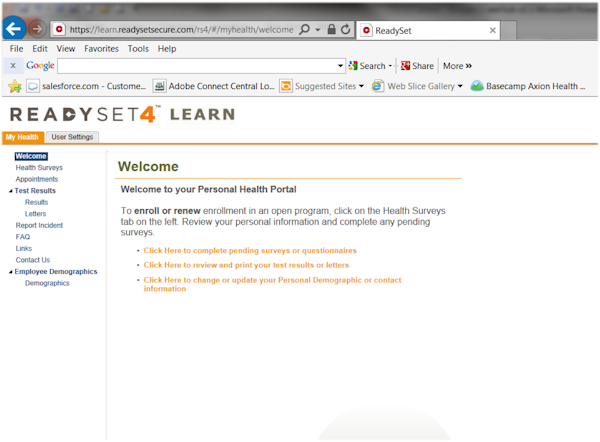The width and height of the screenshot is (600, 442).
Task: Open the Tools menu
Action: [x=138, y=49]
